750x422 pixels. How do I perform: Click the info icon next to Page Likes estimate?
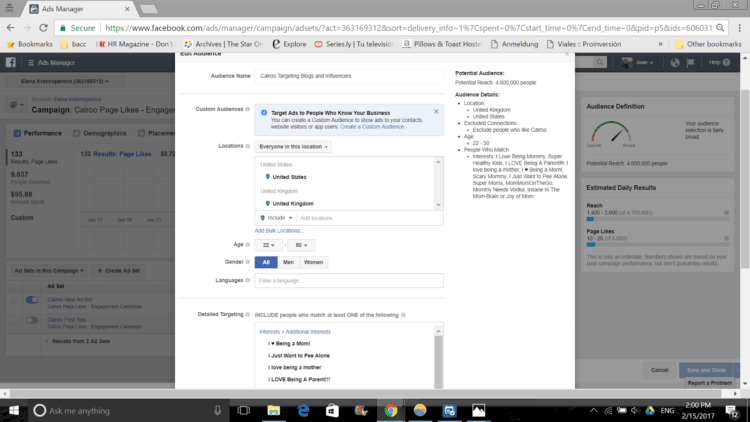(726, 238)
